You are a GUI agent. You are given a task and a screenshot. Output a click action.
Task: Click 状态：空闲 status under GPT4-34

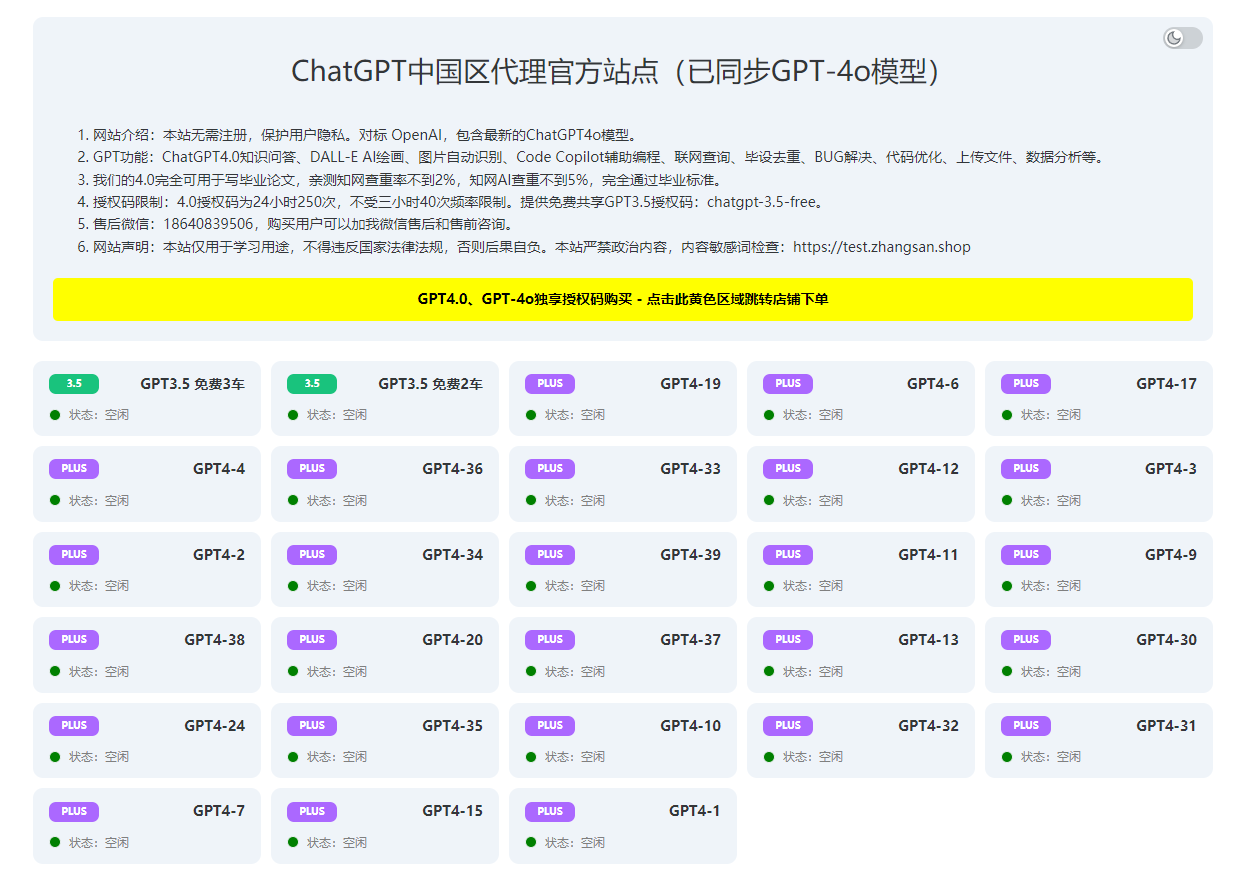pyautogui.click(x=337, y=585)
